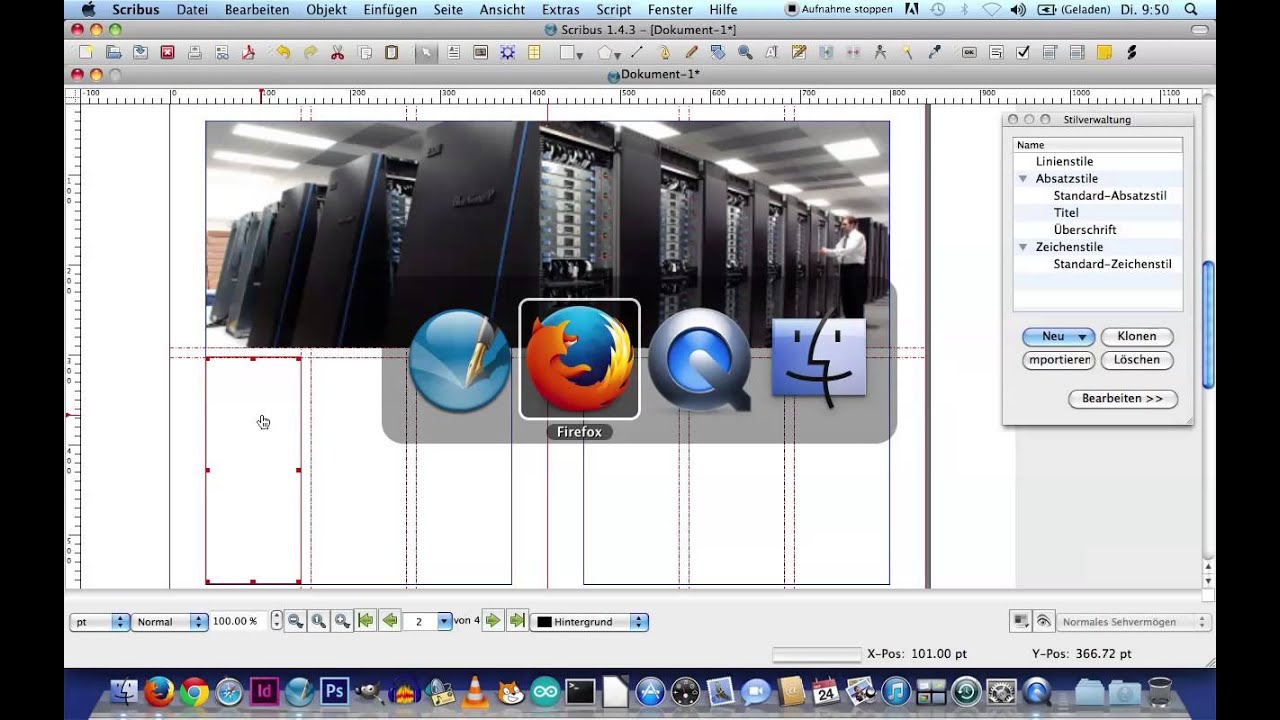The width and height of the screenshot is (1280, 720).
Task: Open the Fenster menu
Action: (x=670, y=9)
